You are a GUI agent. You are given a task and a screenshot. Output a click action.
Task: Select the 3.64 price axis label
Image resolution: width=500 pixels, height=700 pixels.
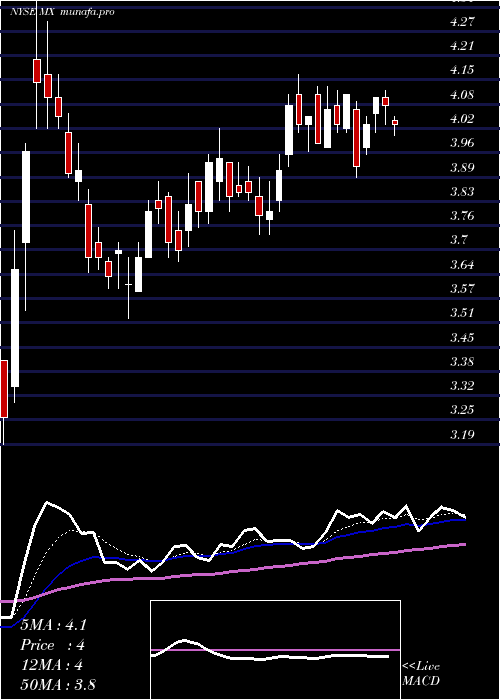pyautogui.click(x=462, y=264)
